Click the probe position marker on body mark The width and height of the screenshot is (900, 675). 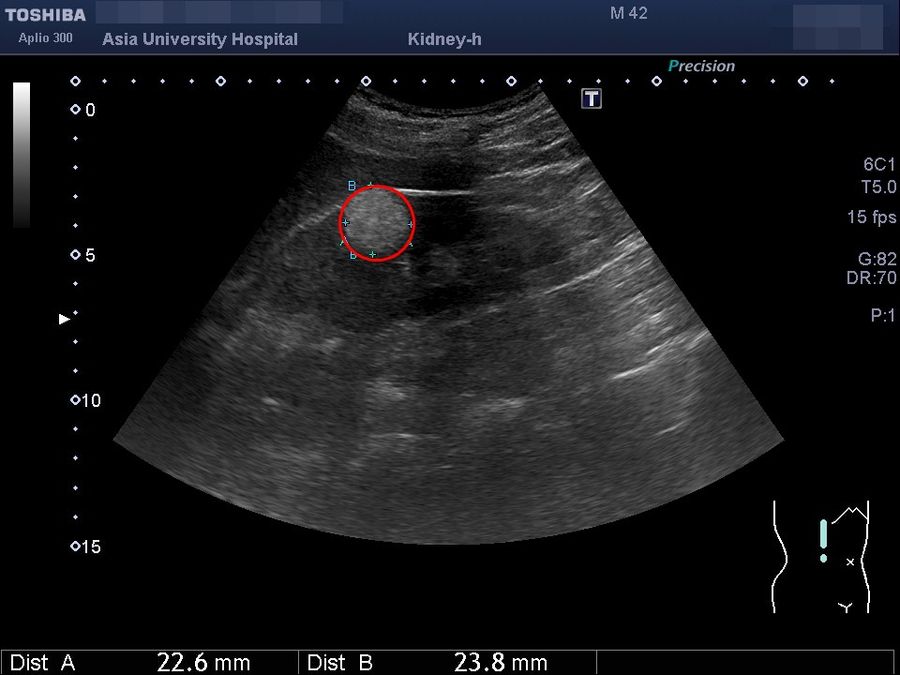click(824, 540)
